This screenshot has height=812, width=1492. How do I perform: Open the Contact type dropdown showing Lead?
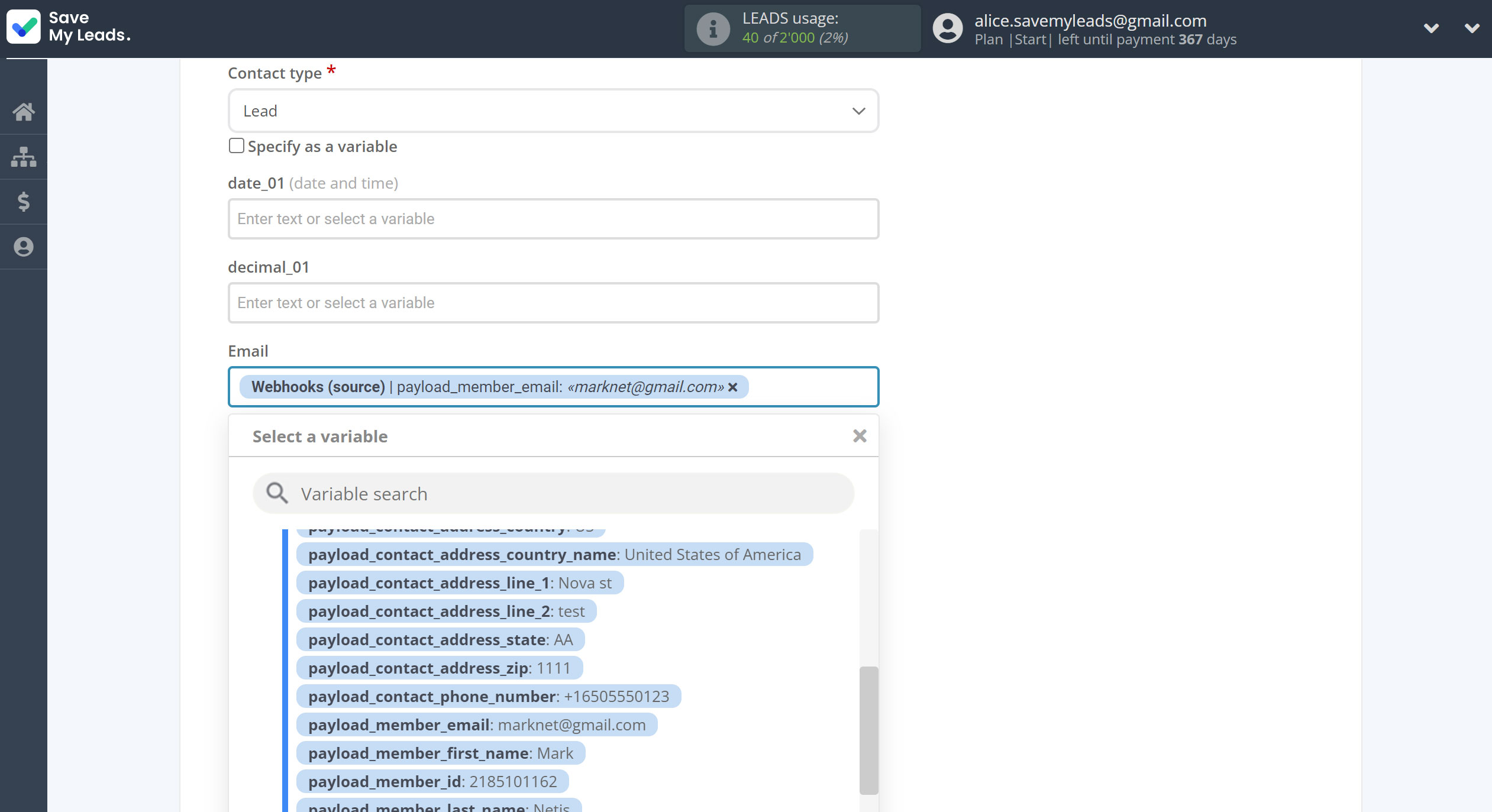(553, 111)
